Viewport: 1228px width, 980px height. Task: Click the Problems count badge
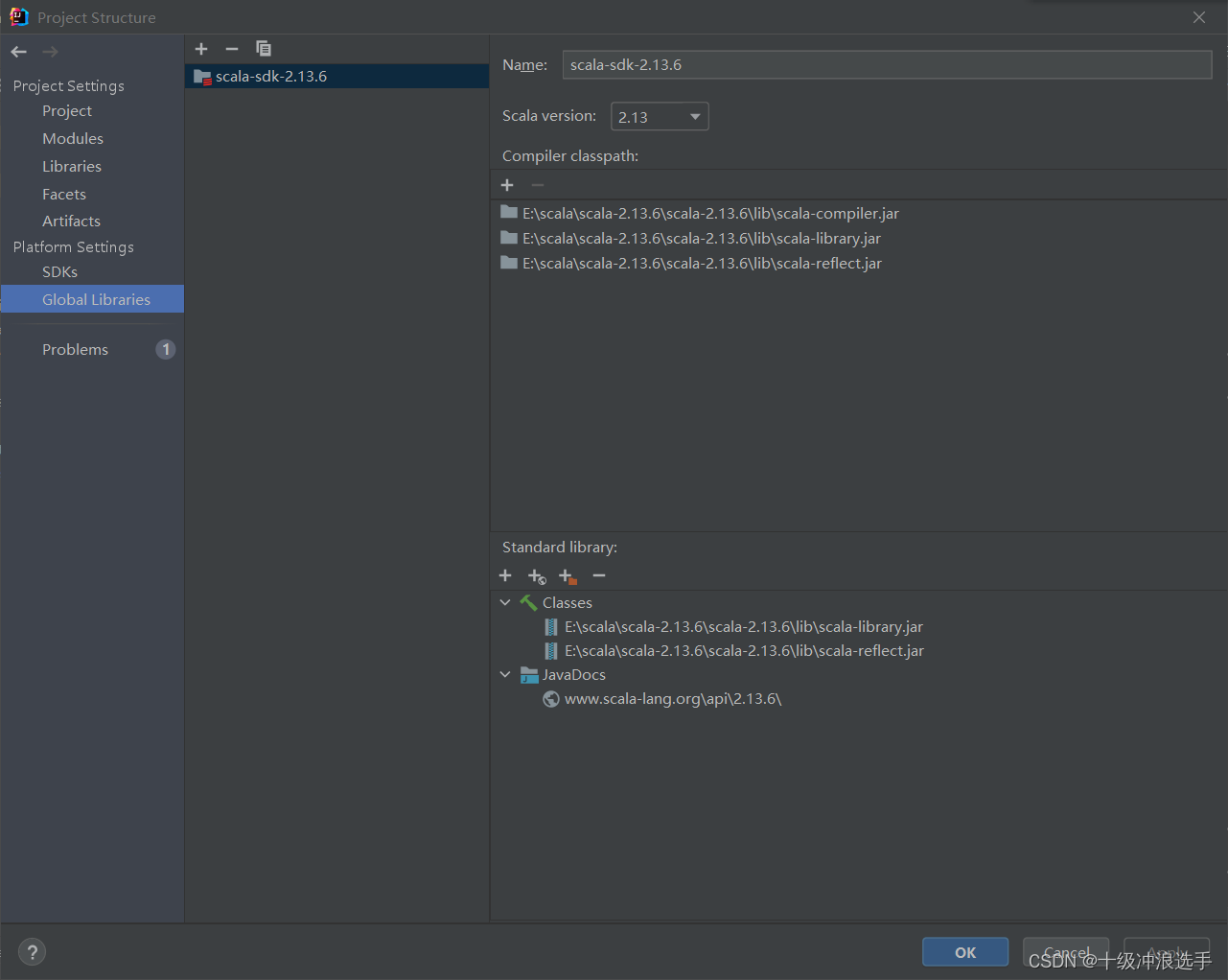(x=166, y=349)
